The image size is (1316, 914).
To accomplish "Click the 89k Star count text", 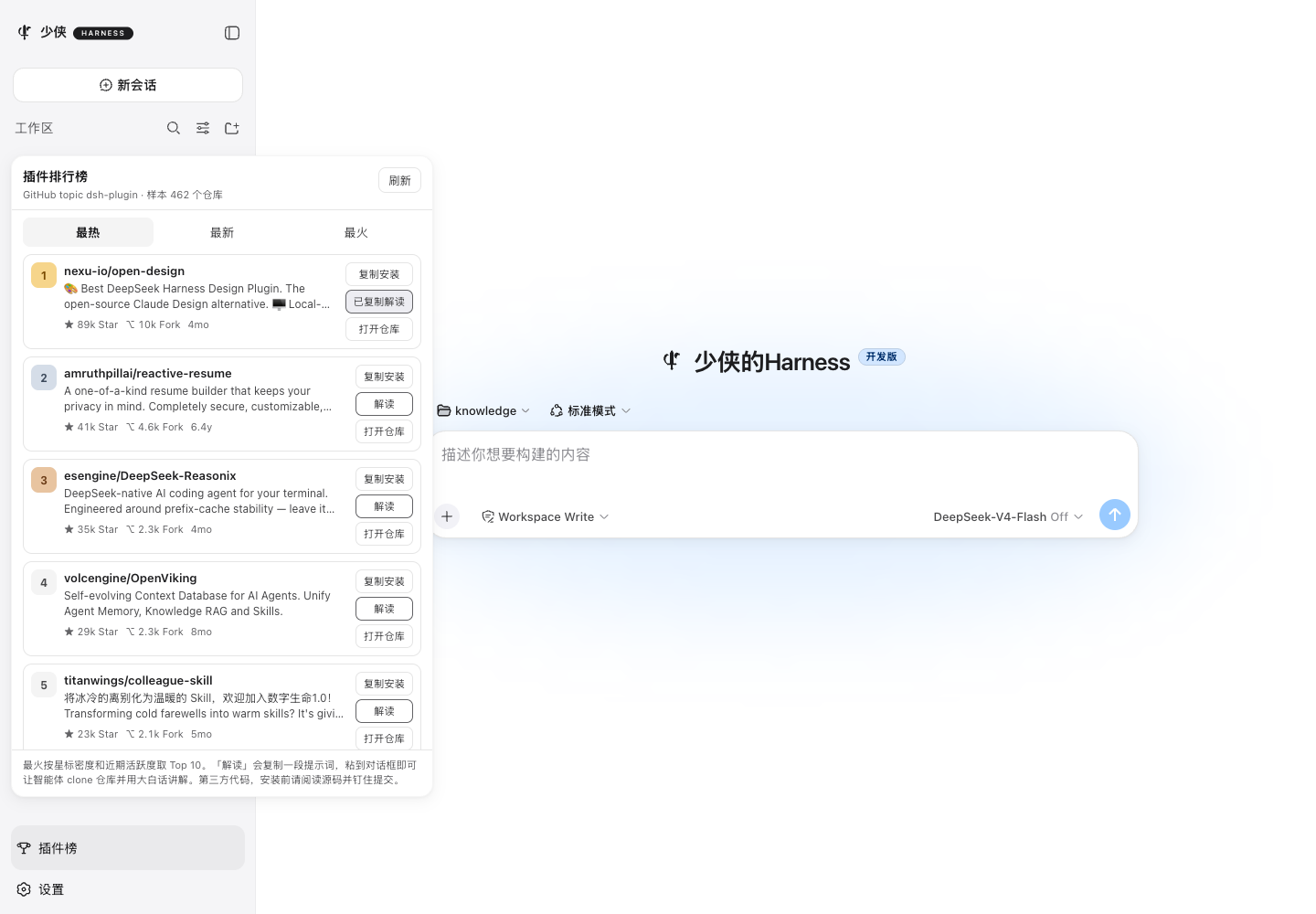I will pyautogui.click(x=91, y=324).
